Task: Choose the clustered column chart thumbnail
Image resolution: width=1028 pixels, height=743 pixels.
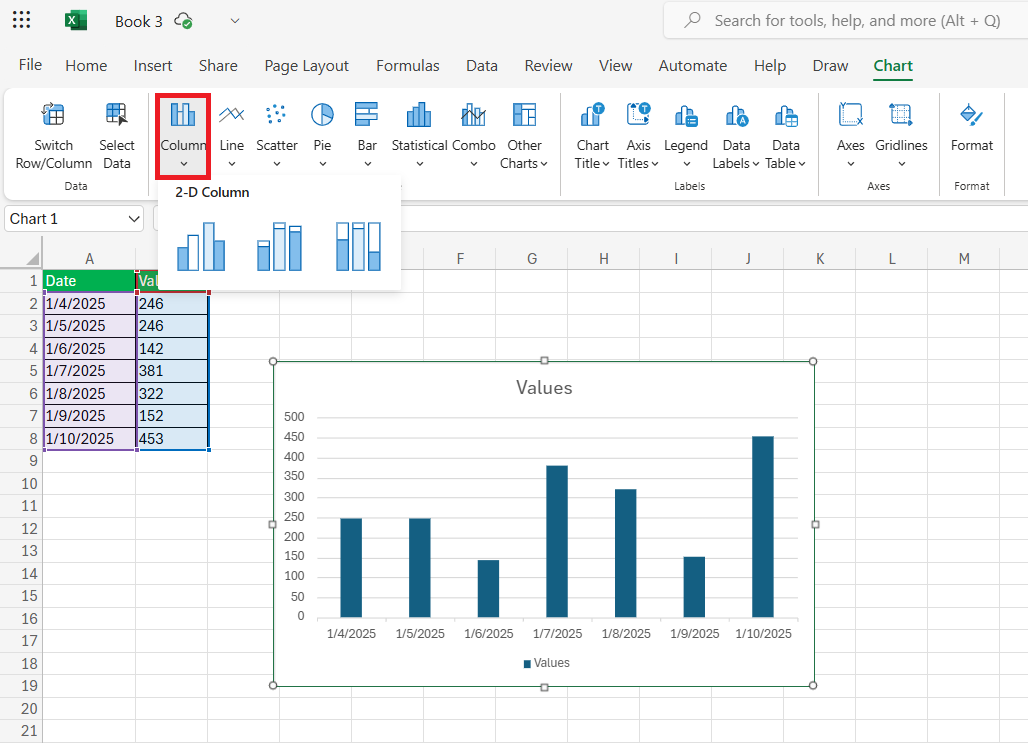Action: point(201,246)
